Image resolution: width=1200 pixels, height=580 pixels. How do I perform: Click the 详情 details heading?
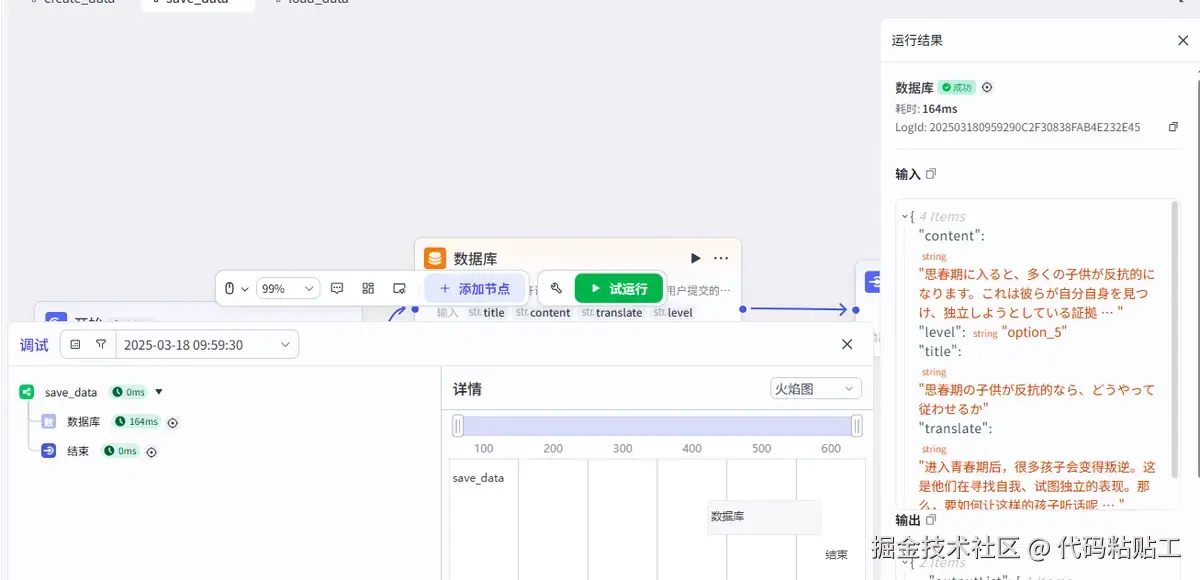(x=467, y=389)
